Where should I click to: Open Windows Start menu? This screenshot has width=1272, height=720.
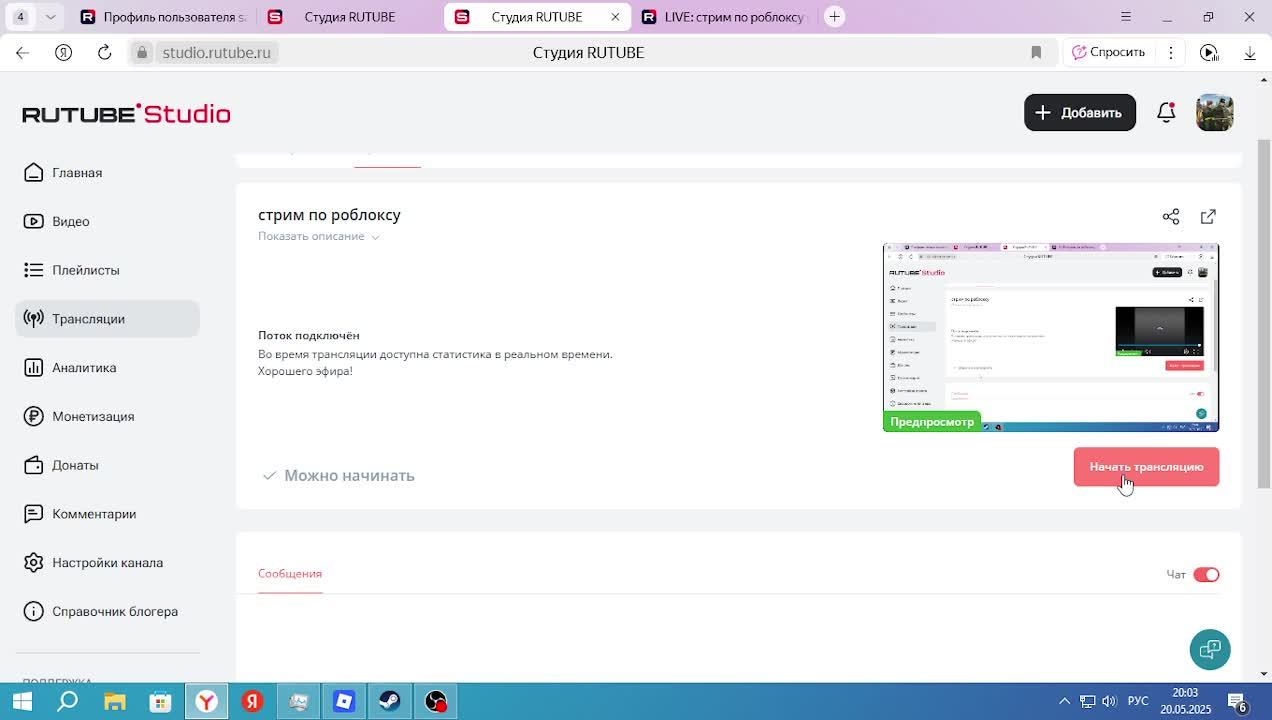tap(22, 702)
